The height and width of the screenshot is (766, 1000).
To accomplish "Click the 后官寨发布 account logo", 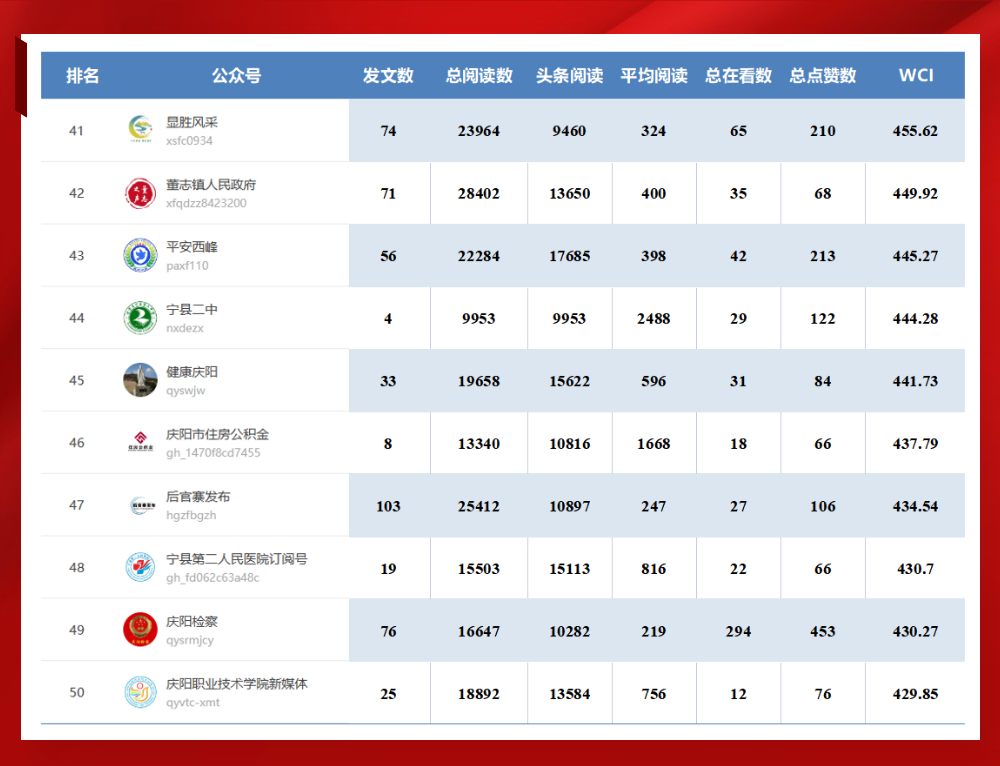I will pyautogui.click(x=140, y=505).
